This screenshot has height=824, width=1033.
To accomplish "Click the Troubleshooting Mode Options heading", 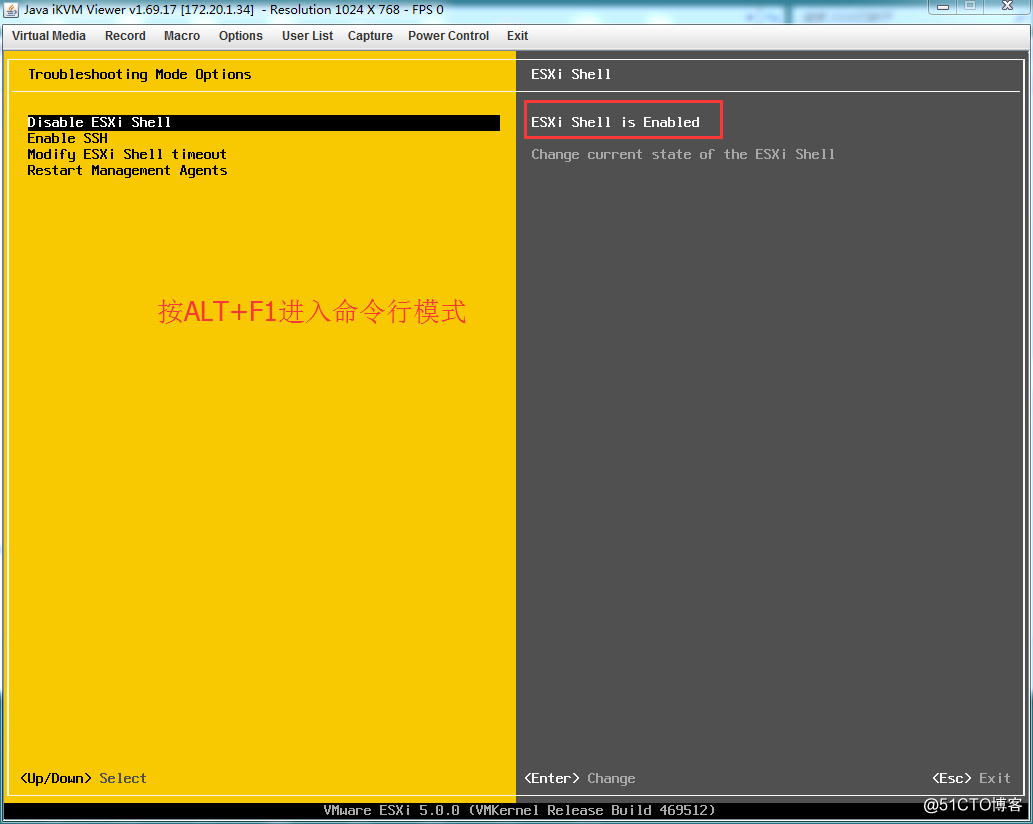I will tap(140, 74).
